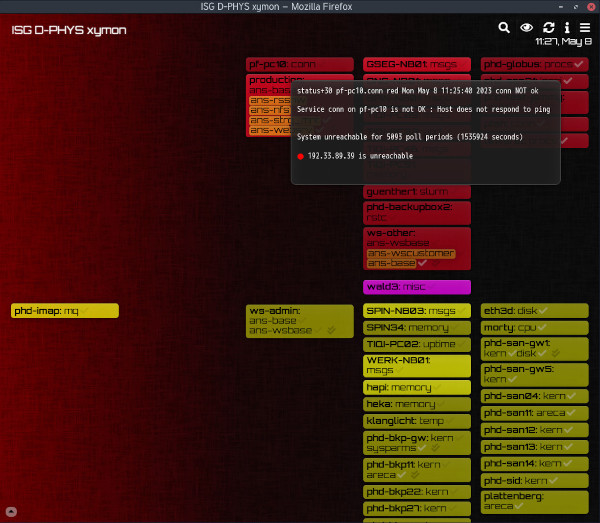
Task: Open ans-wscustomer in ws-other tile
Action: click(x=411, y=253)
